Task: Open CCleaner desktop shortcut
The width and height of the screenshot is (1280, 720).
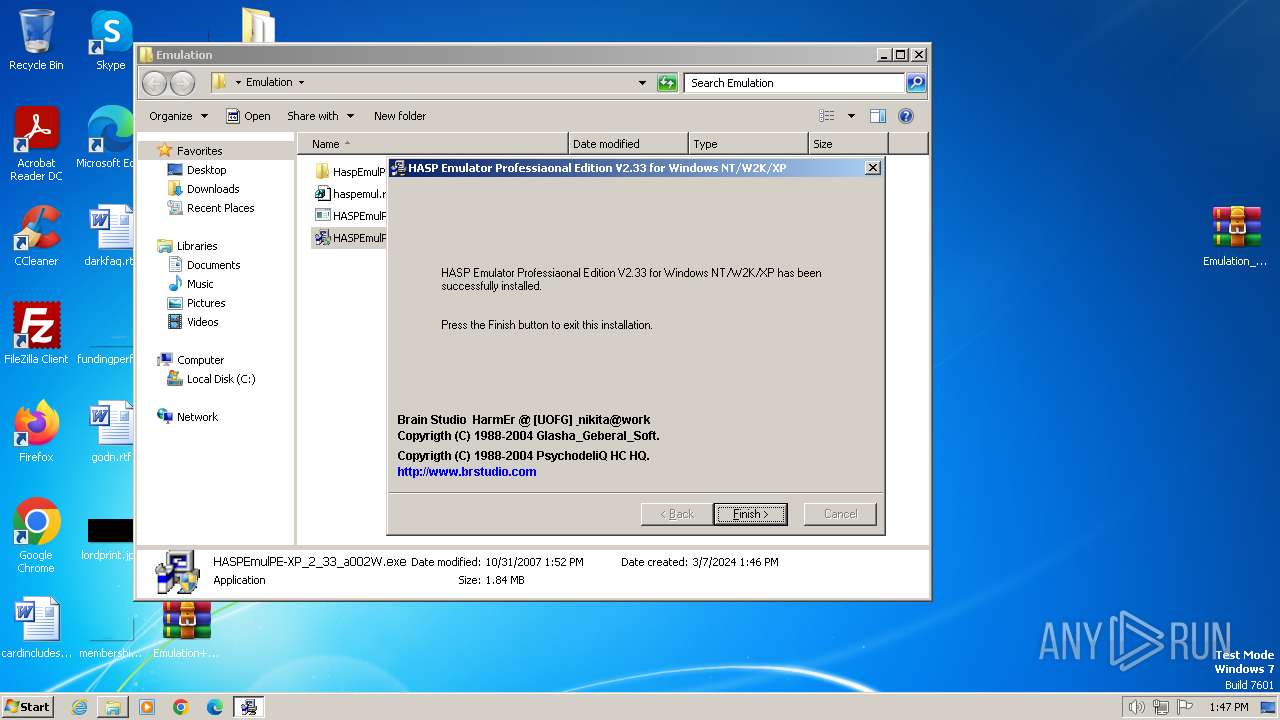Action: (x=36, y=236)
